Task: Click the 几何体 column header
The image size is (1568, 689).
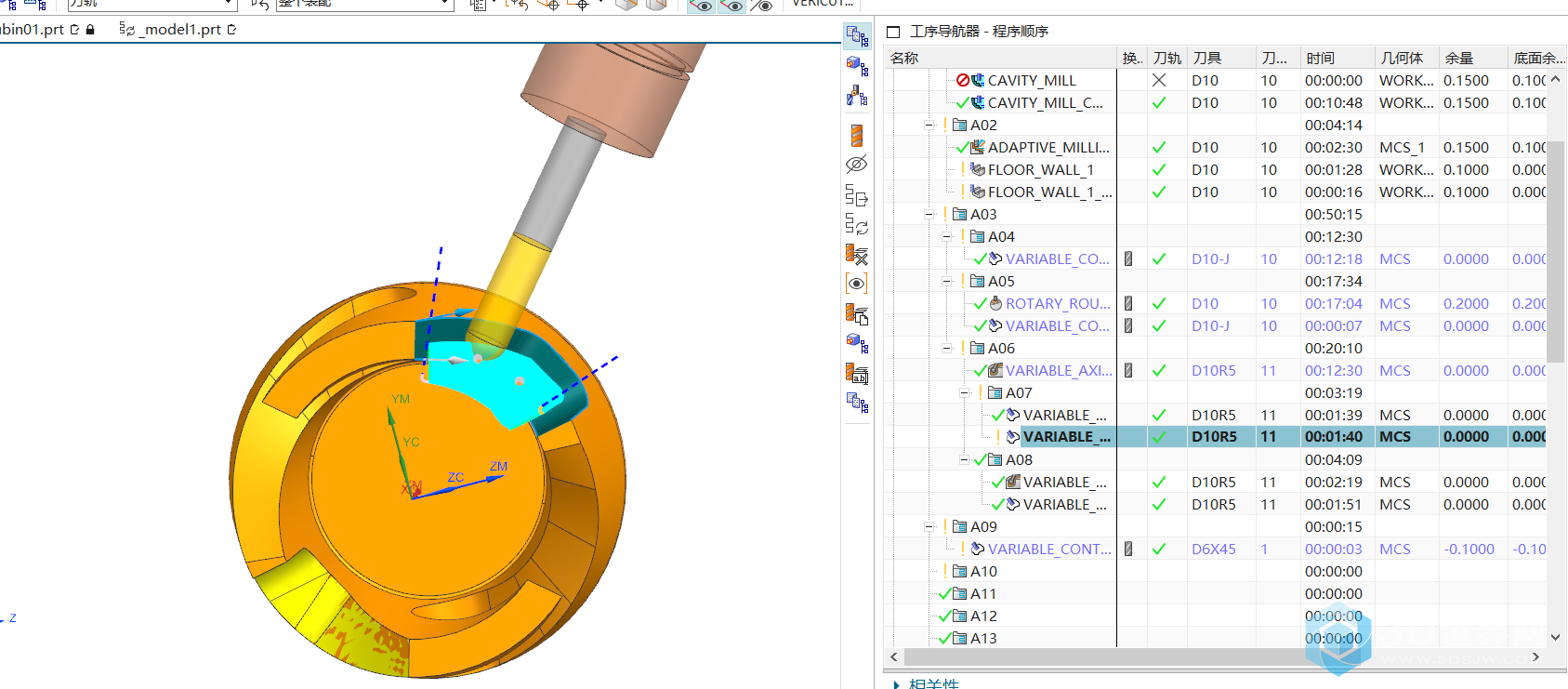Action: point(1402,58)
